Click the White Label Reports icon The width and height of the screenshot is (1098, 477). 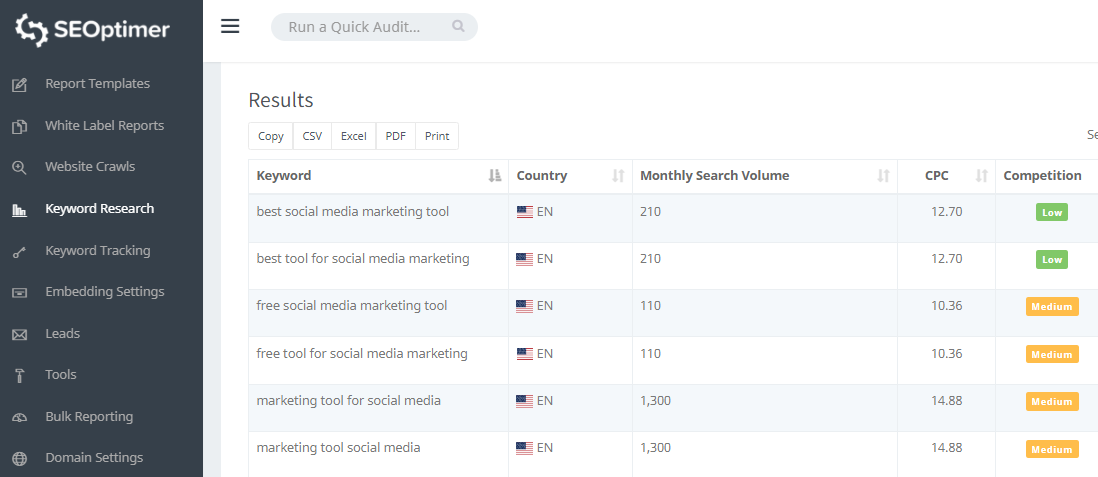click(x=19, y=127)
